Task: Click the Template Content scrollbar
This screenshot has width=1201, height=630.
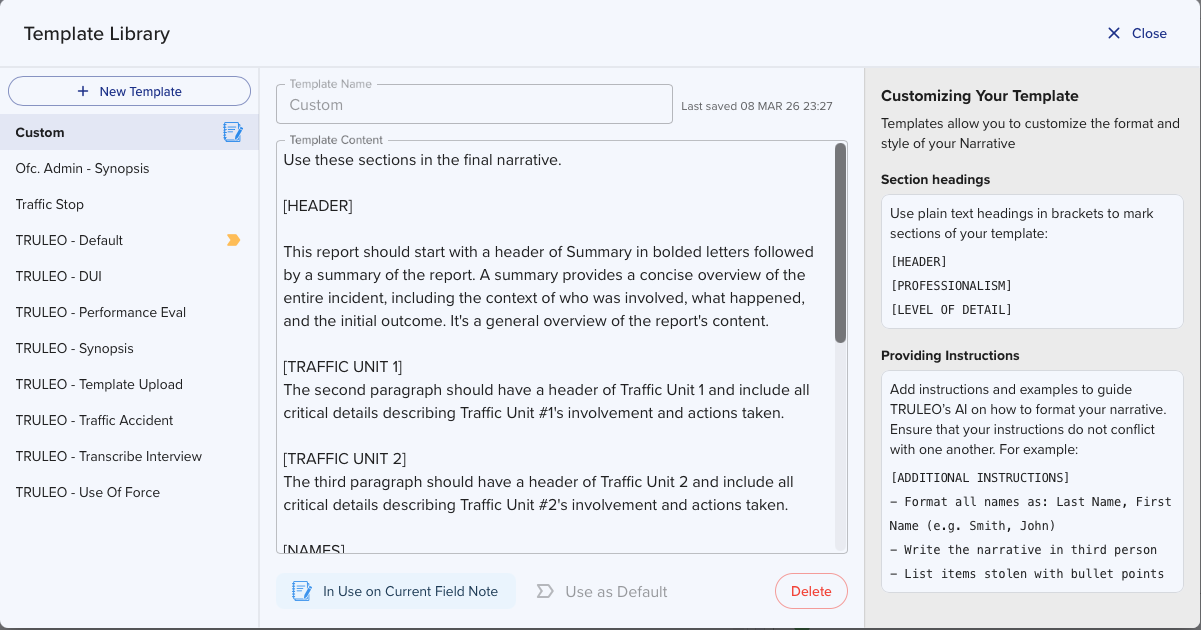Action: pyautogui.click(x=840, y=244)
